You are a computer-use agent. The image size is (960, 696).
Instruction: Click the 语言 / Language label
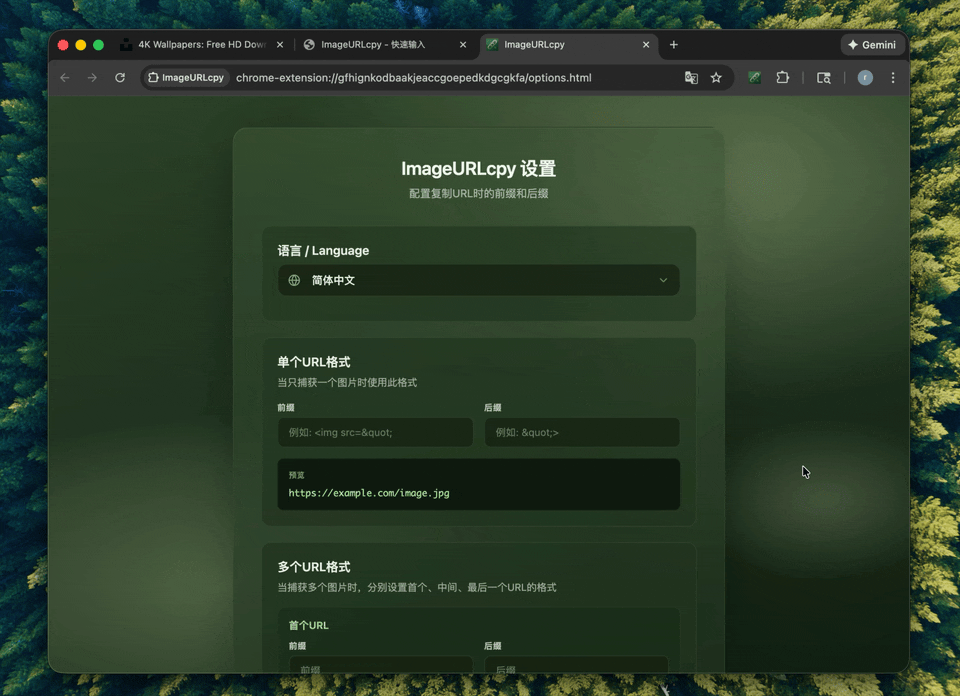click(x=323, y=250)
